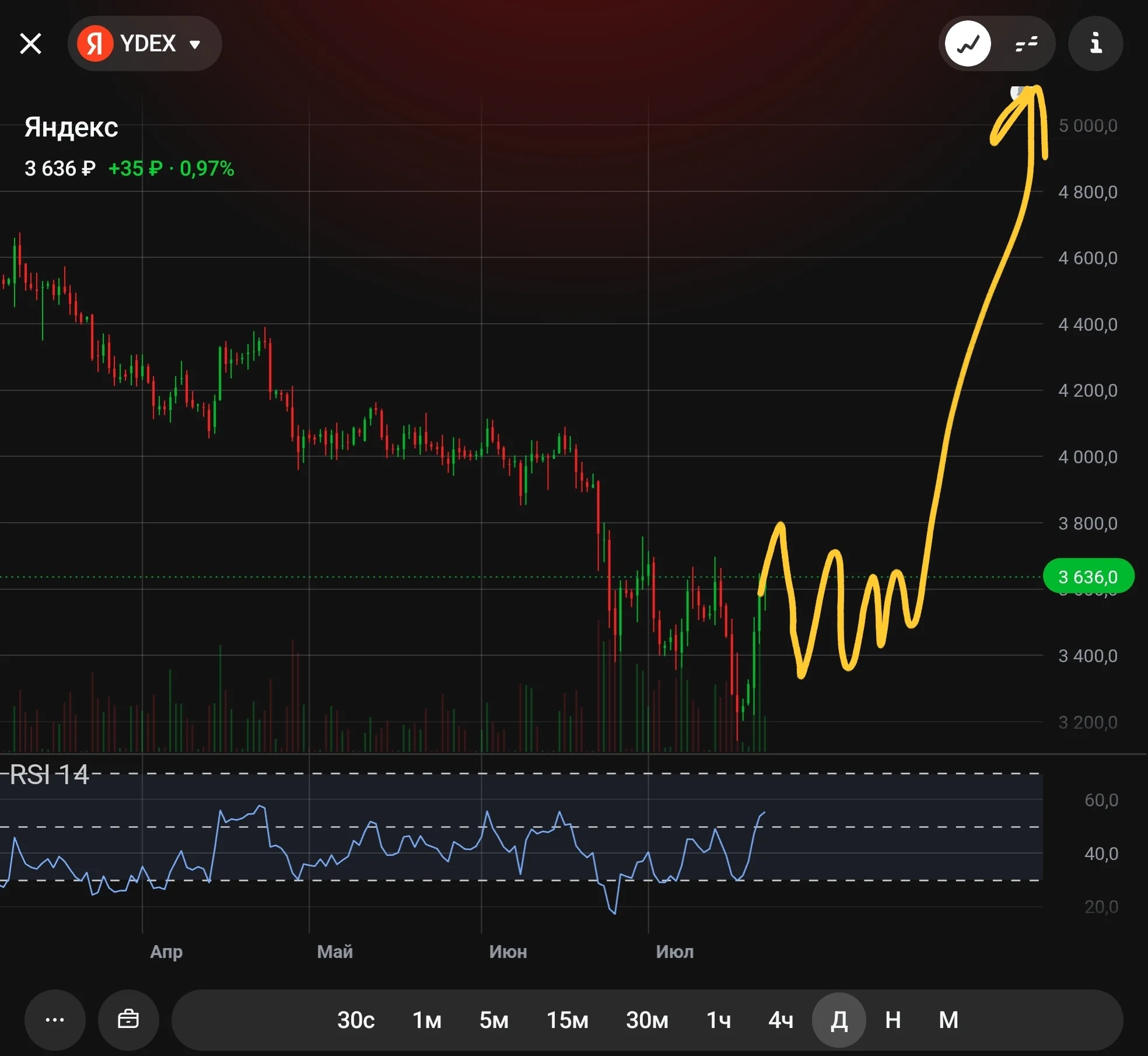
Task: Close the chart with the X icon
Action: tap(30, 43)
